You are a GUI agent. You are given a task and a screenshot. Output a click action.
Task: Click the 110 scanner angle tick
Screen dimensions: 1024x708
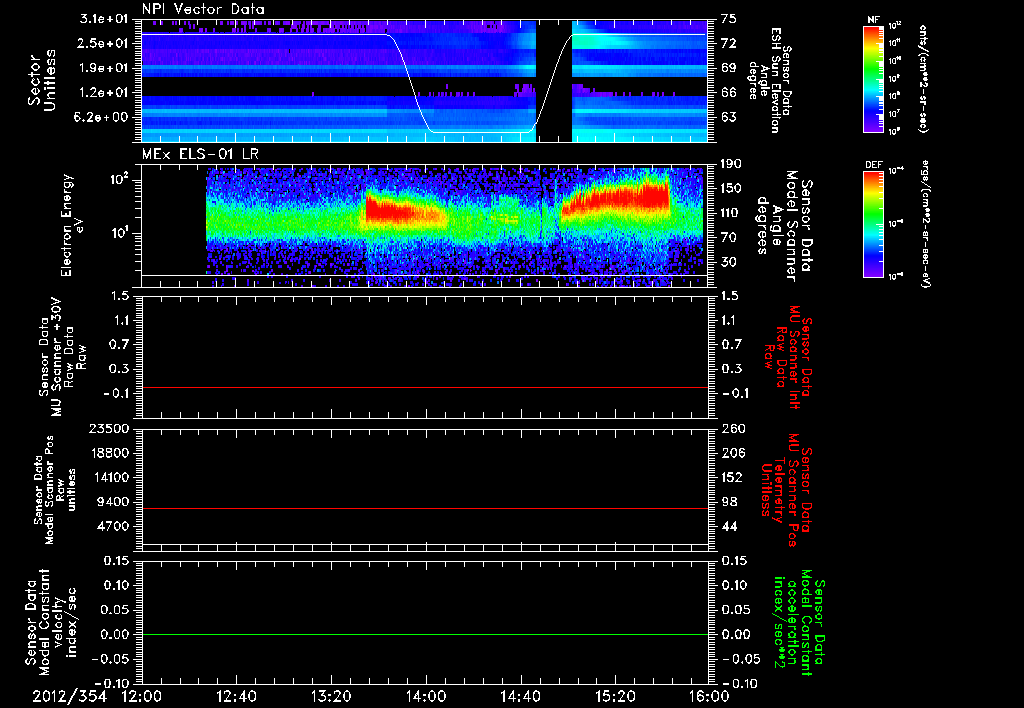coord(731,213)
